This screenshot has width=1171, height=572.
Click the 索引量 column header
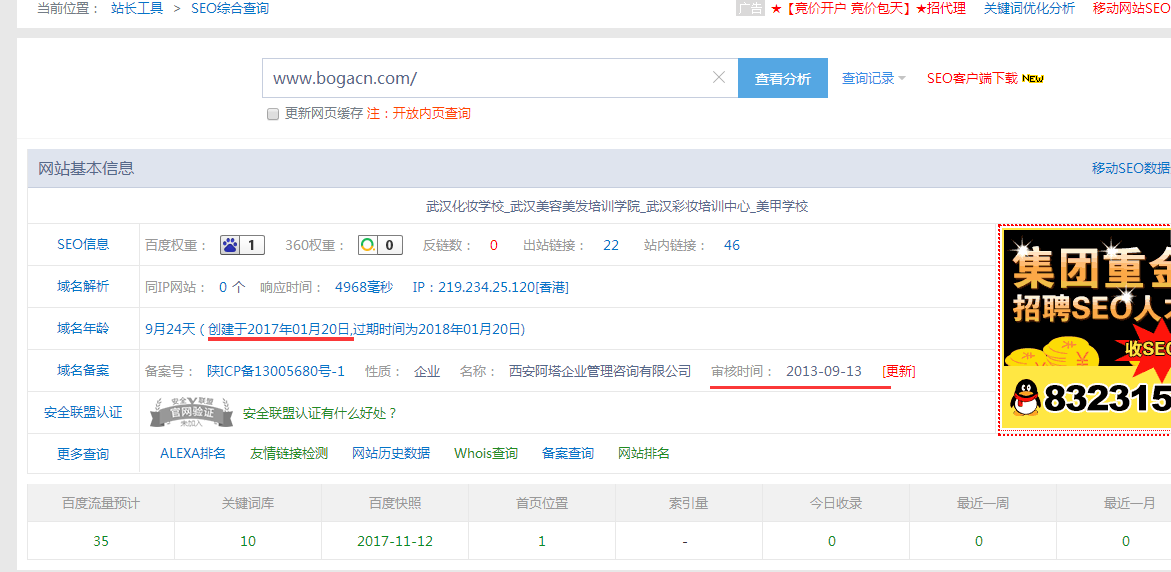pyautogui.click(x=688, y=503)
